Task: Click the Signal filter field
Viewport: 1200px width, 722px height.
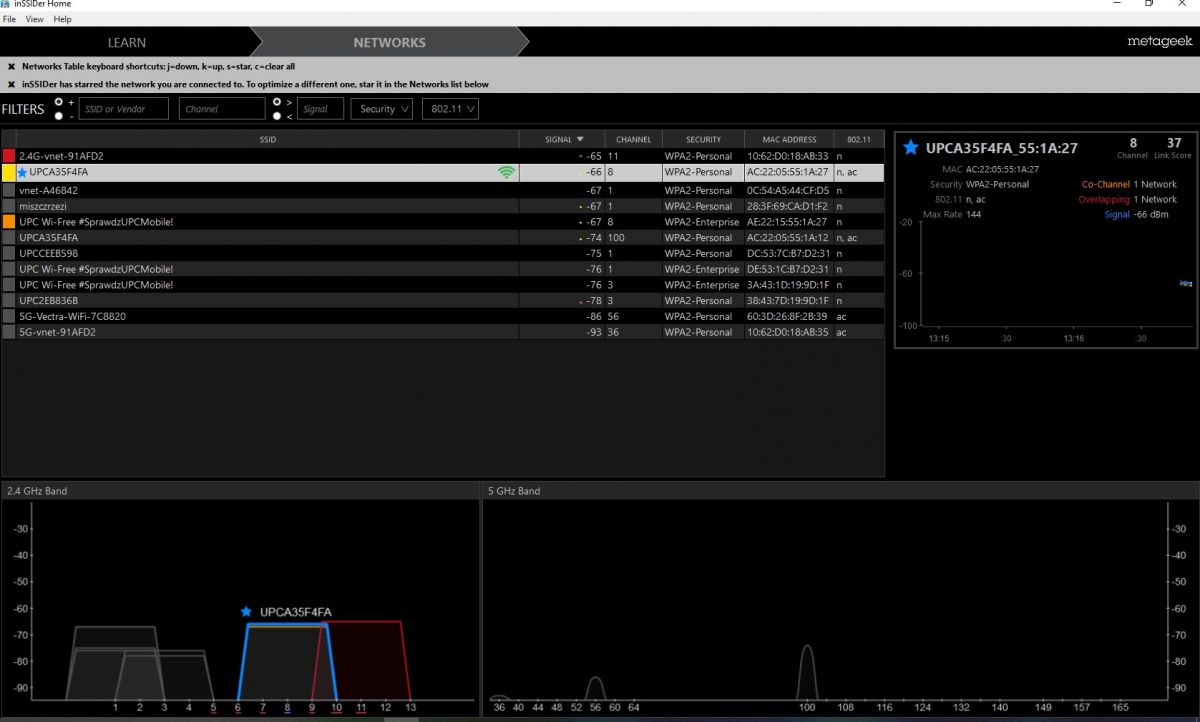Action: pyautogui.click(x=320, y=109)
